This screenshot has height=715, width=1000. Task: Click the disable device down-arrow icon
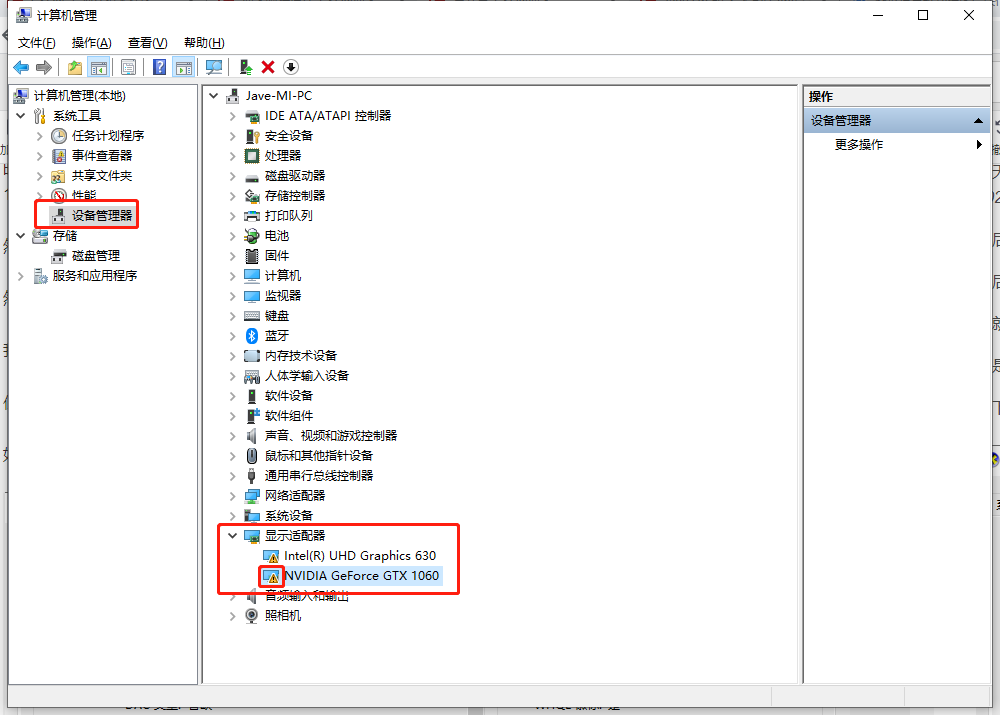tap(291, 67)
